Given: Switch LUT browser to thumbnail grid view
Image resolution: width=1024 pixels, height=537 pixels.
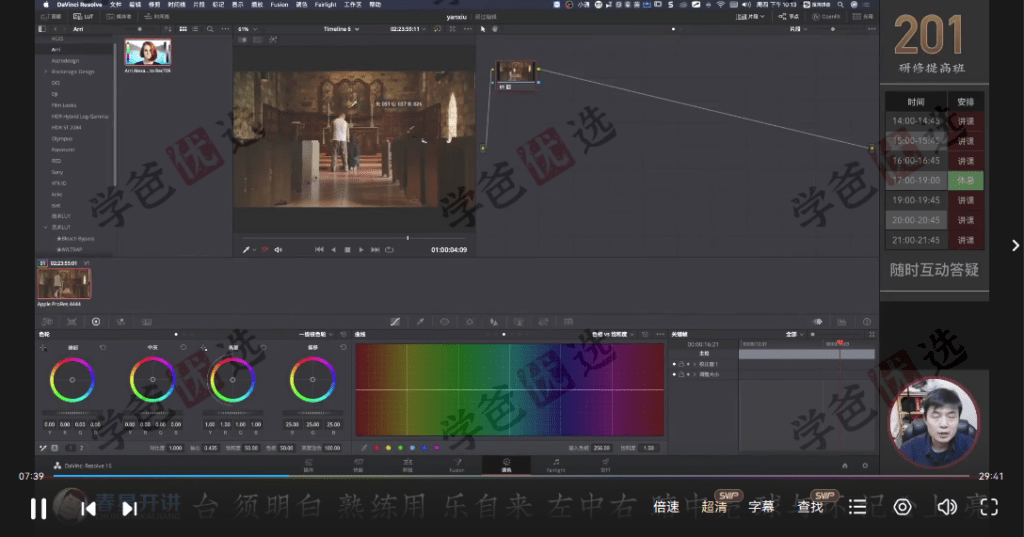Looking at the screenshot, I should click(183, 29).
